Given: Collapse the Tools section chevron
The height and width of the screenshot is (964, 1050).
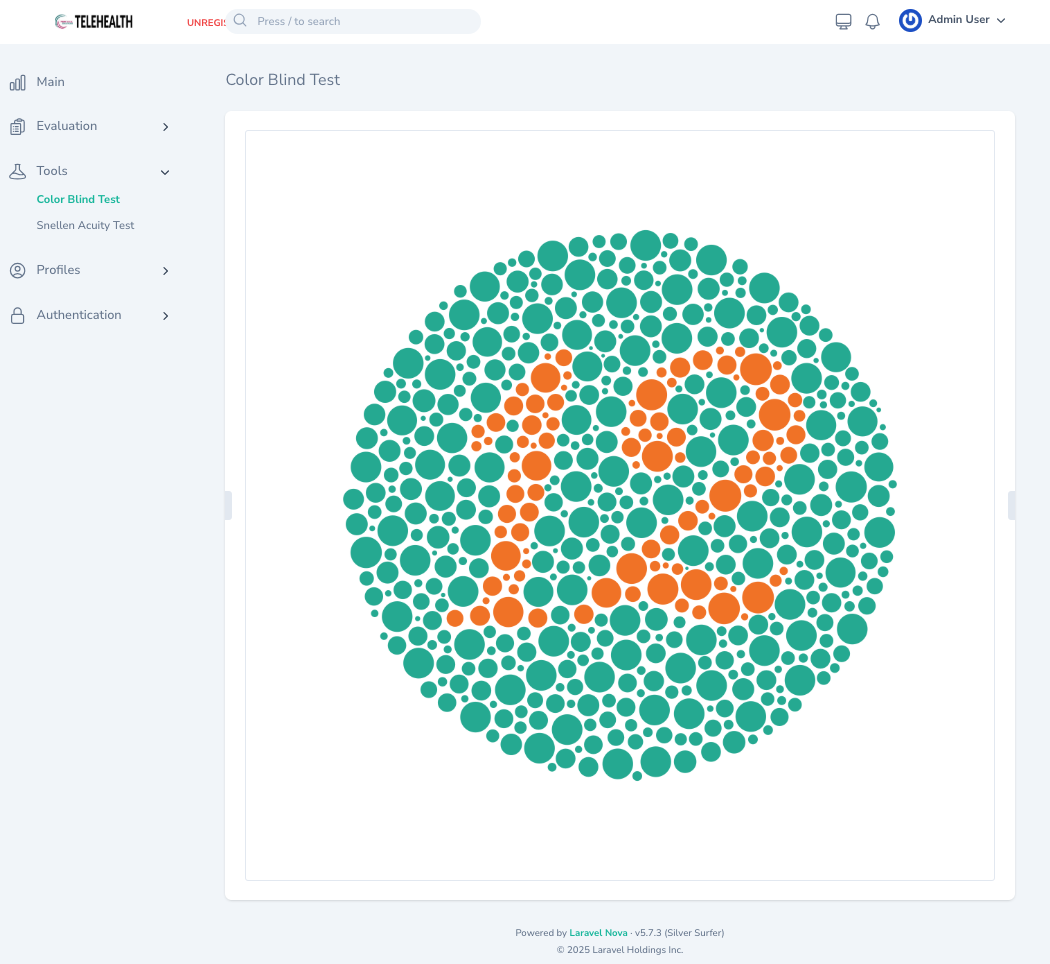Looking at the screenshot, I should [x=166, y=172].
